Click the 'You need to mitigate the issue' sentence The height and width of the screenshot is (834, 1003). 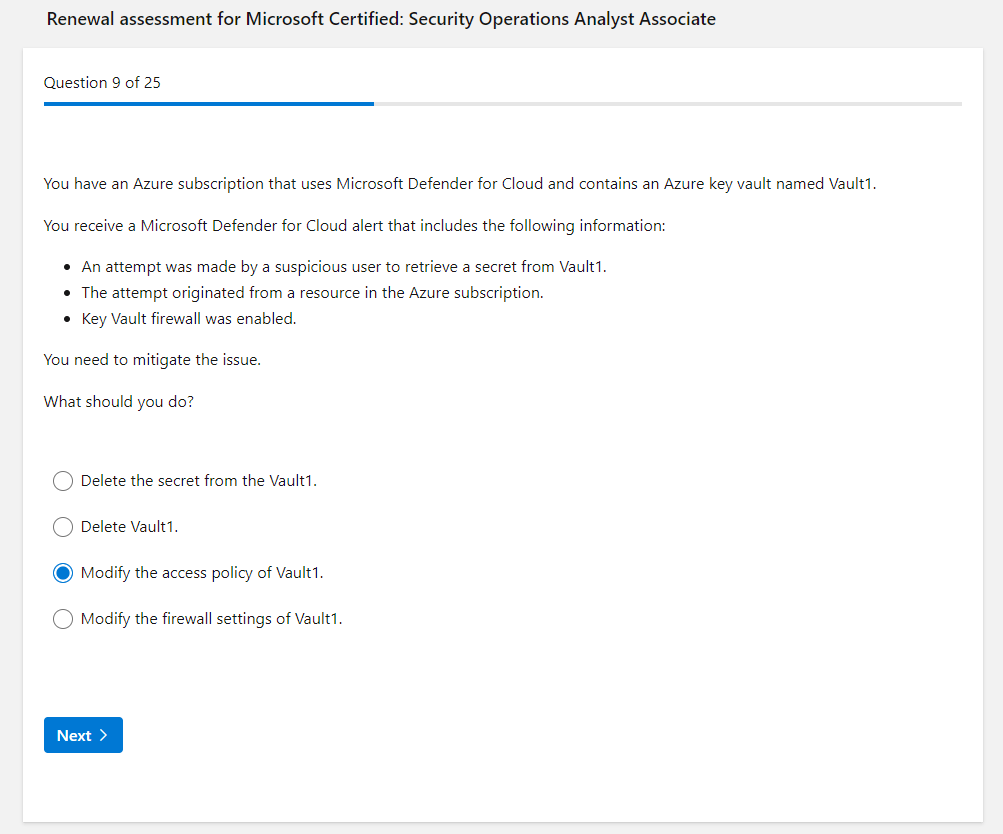click(152, 360)
